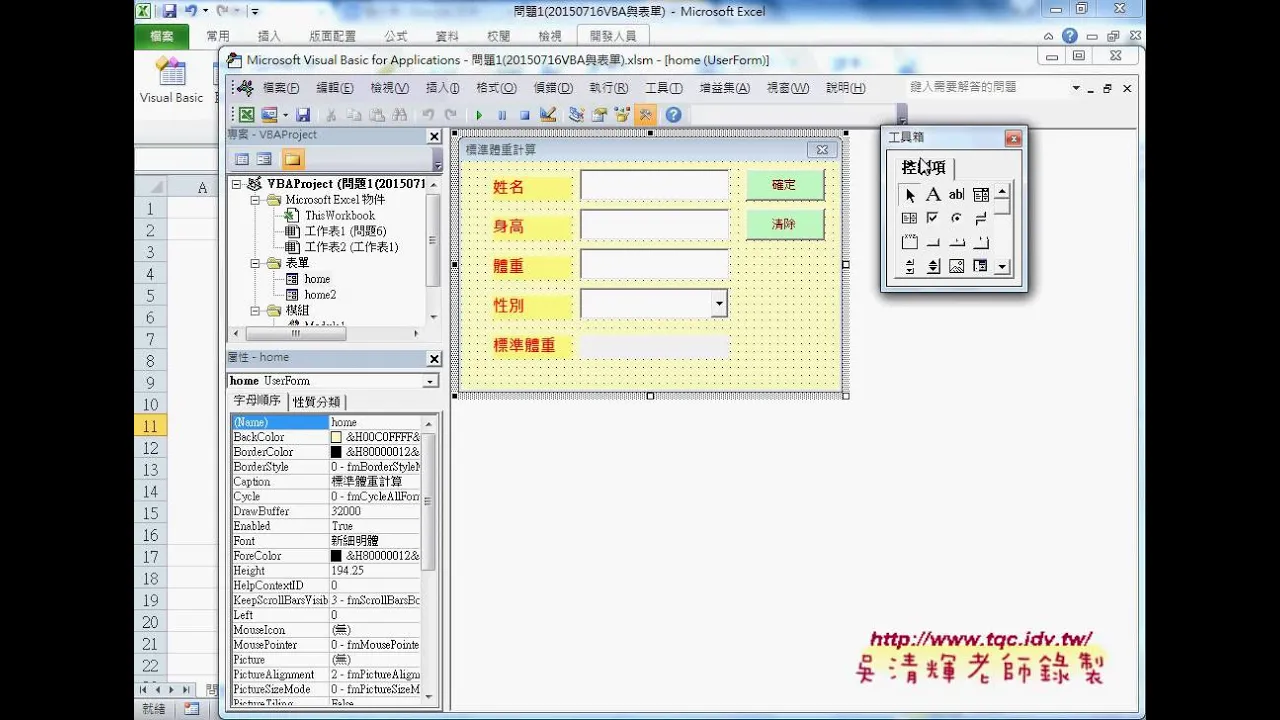1280x720 pixels.
Task: Cut with the scissors icon
Action: click(330, 115)
